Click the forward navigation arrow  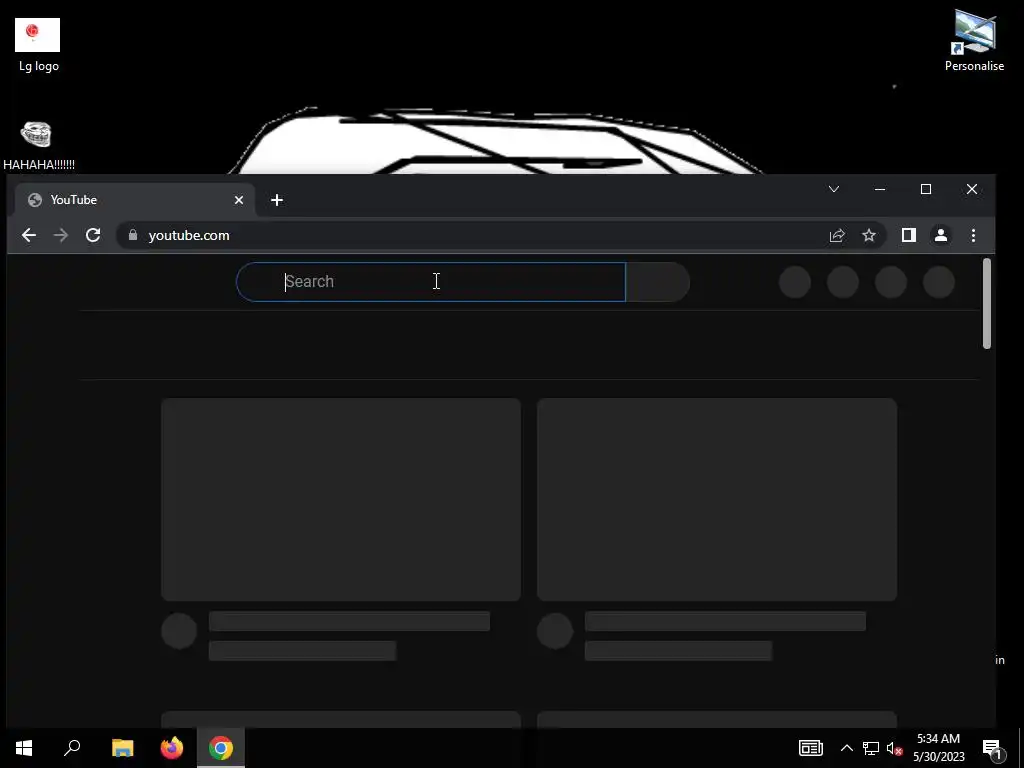click(x=61, y=235)
